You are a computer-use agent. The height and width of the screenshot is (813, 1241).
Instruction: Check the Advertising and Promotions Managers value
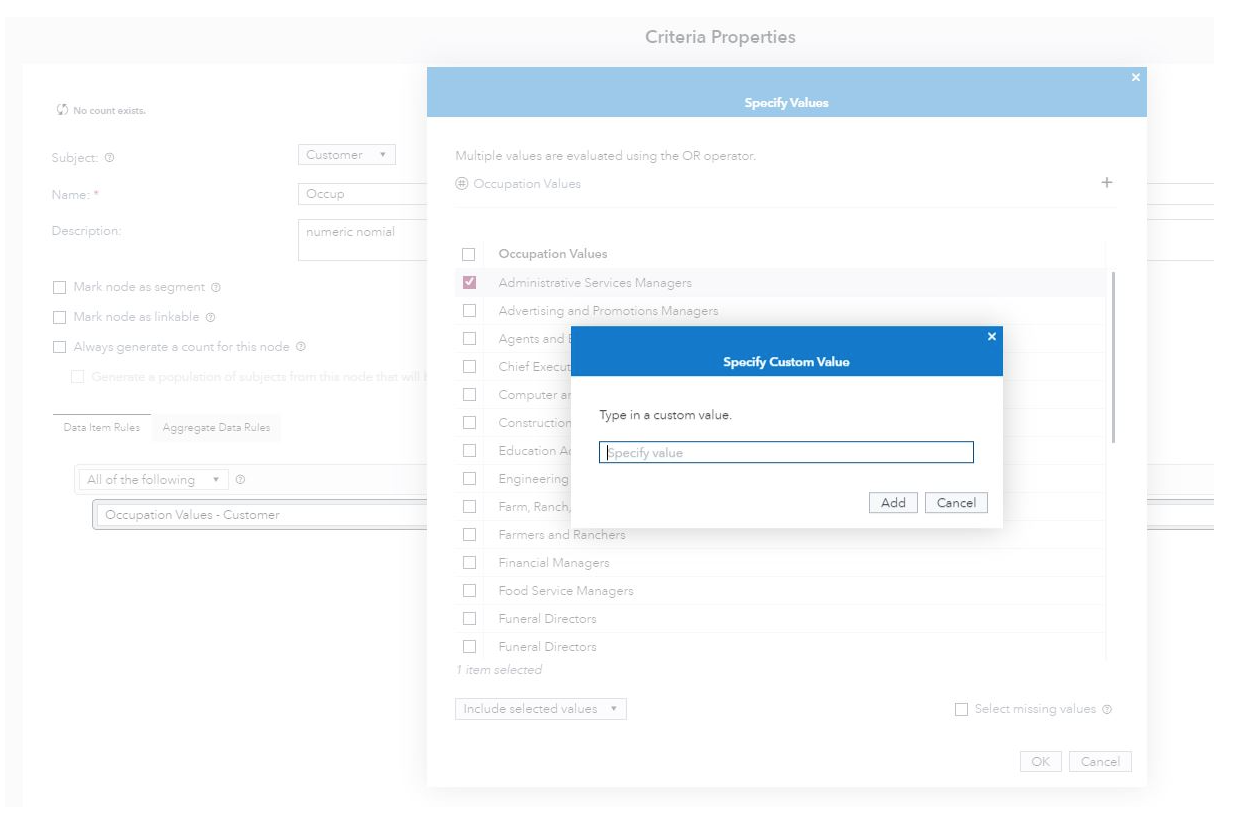tap(470, 310)
